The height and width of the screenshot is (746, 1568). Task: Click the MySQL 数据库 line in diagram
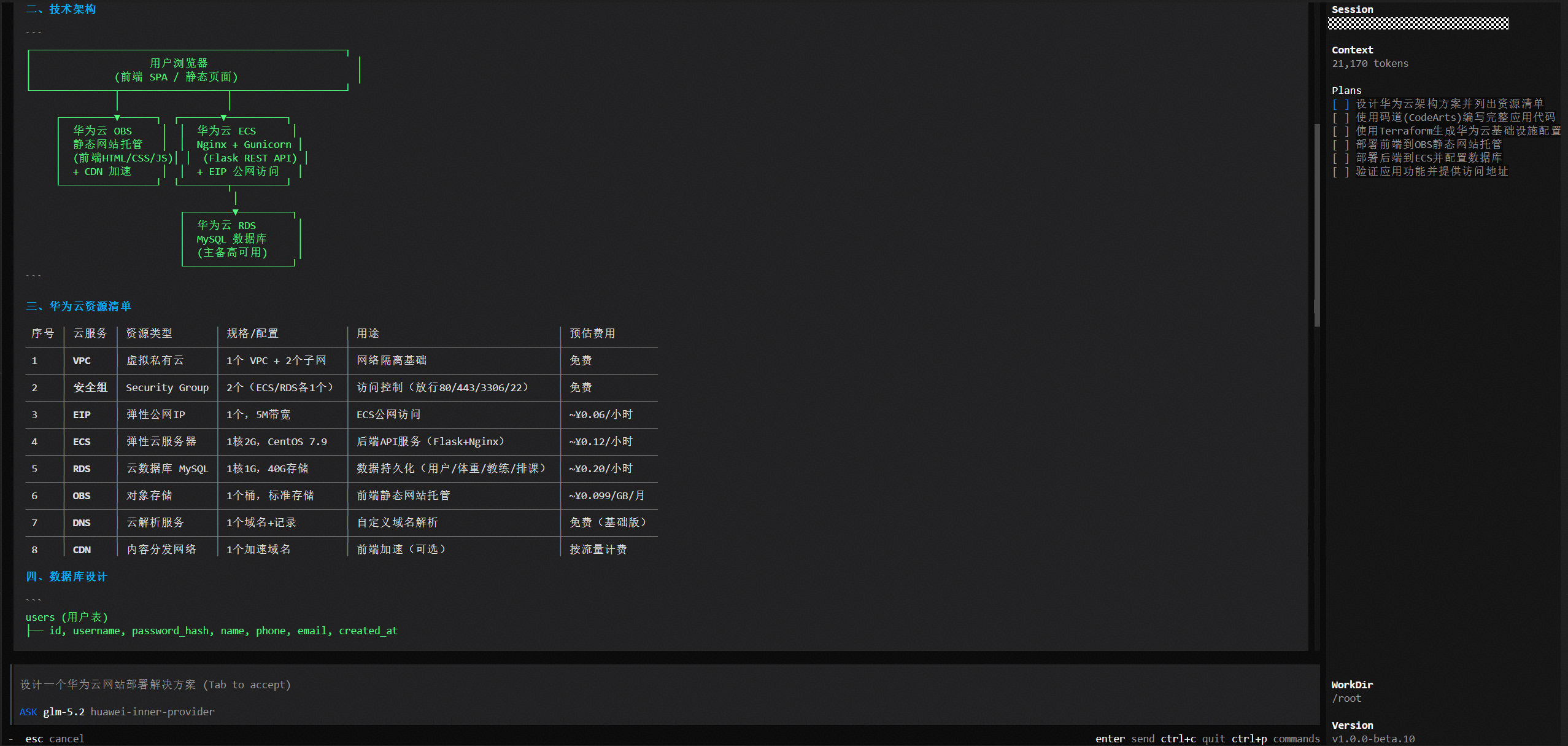coord(232,239)
